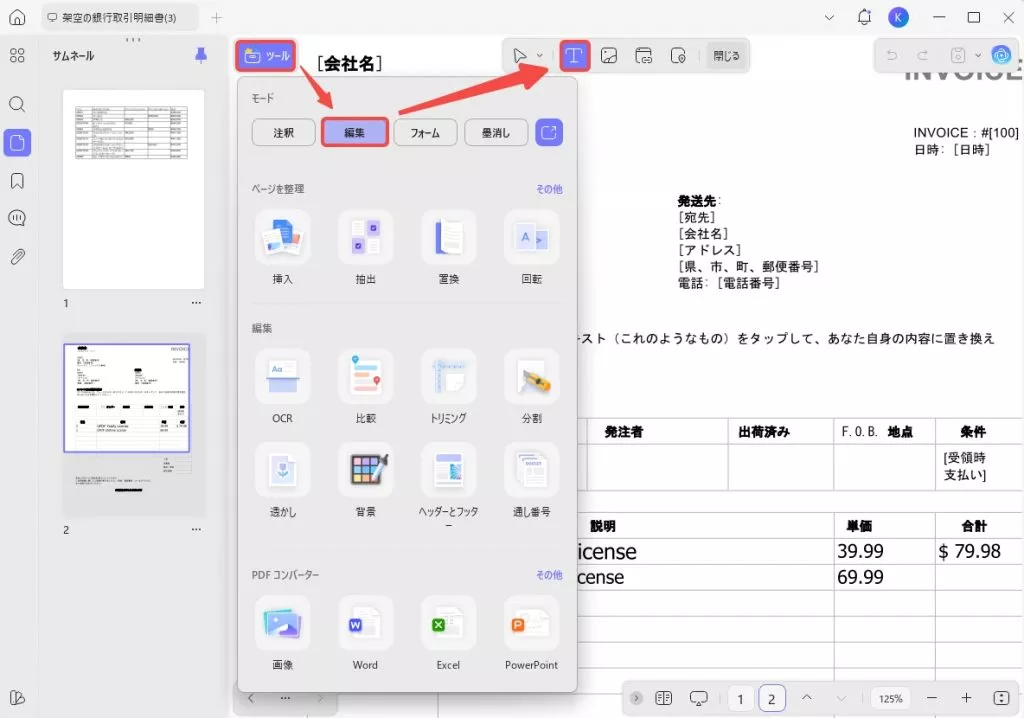1024x718 pixels.
Task: Open the zoom level dropdown showing 125%
Action: (x=890, y=698)
